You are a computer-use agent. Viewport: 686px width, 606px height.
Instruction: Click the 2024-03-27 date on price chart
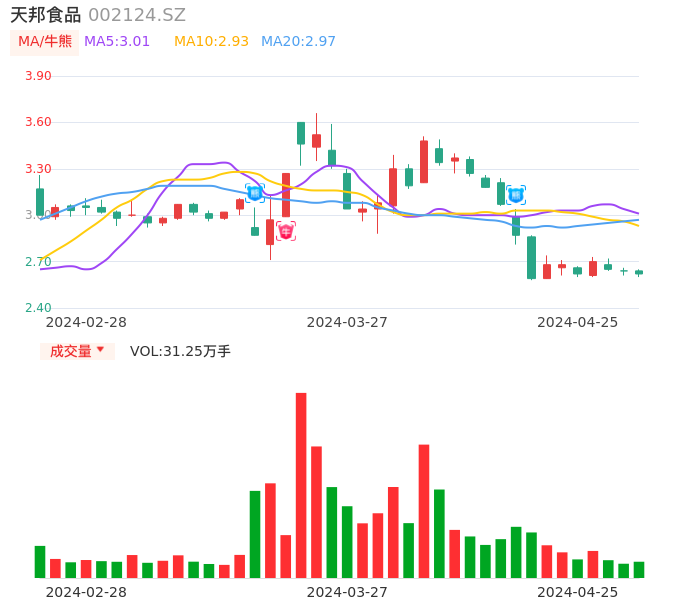(347, 322)
